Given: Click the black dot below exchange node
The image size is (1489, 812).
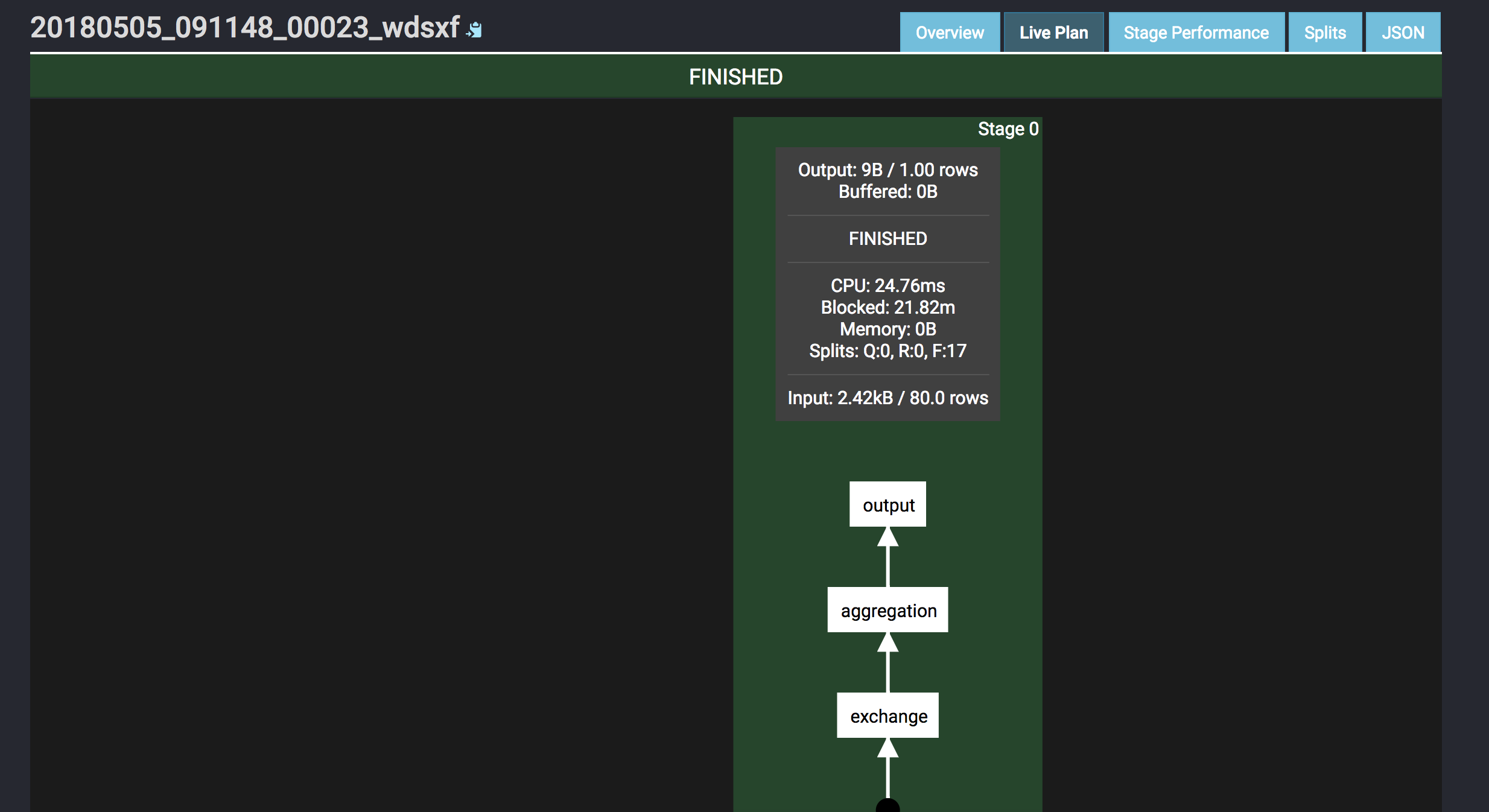Looking at the screenshot, I should point(887,806).
